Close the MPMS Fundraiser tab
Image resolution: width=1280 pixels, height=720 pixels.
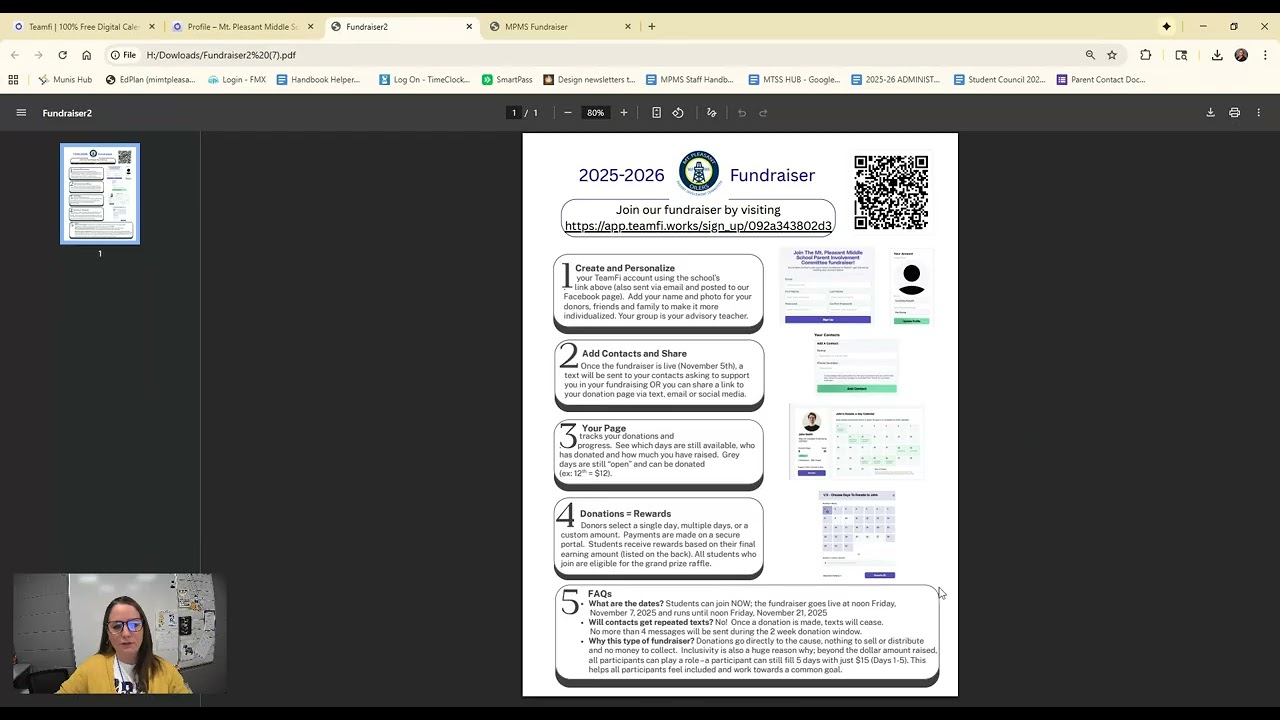tap(628, 27)
